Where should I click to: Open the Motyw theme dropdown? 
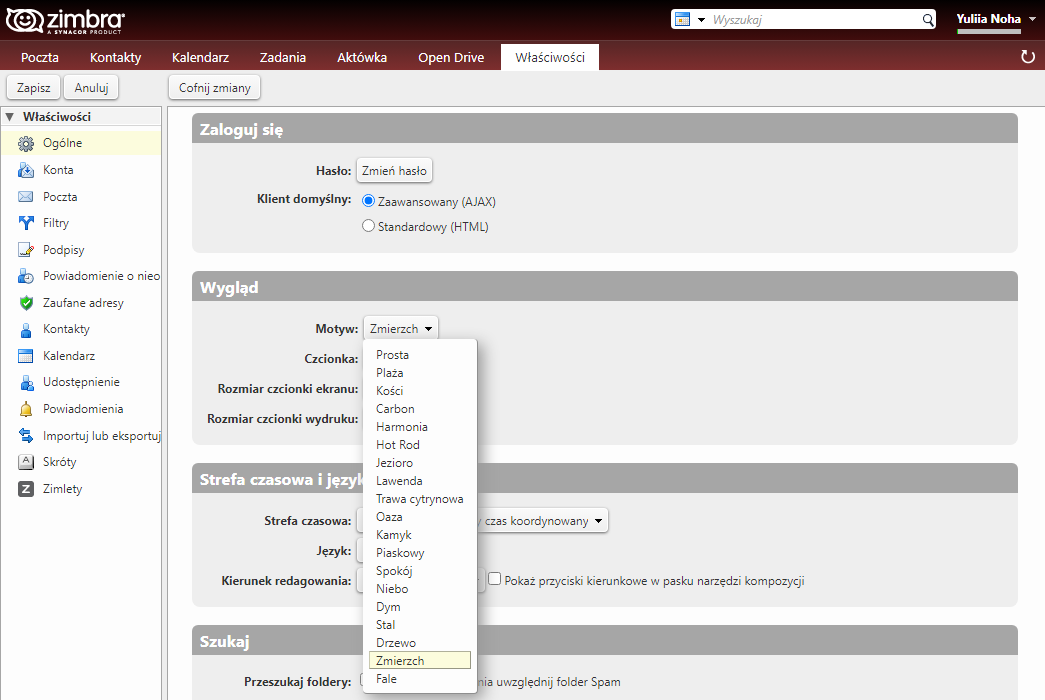coord(400,328)
